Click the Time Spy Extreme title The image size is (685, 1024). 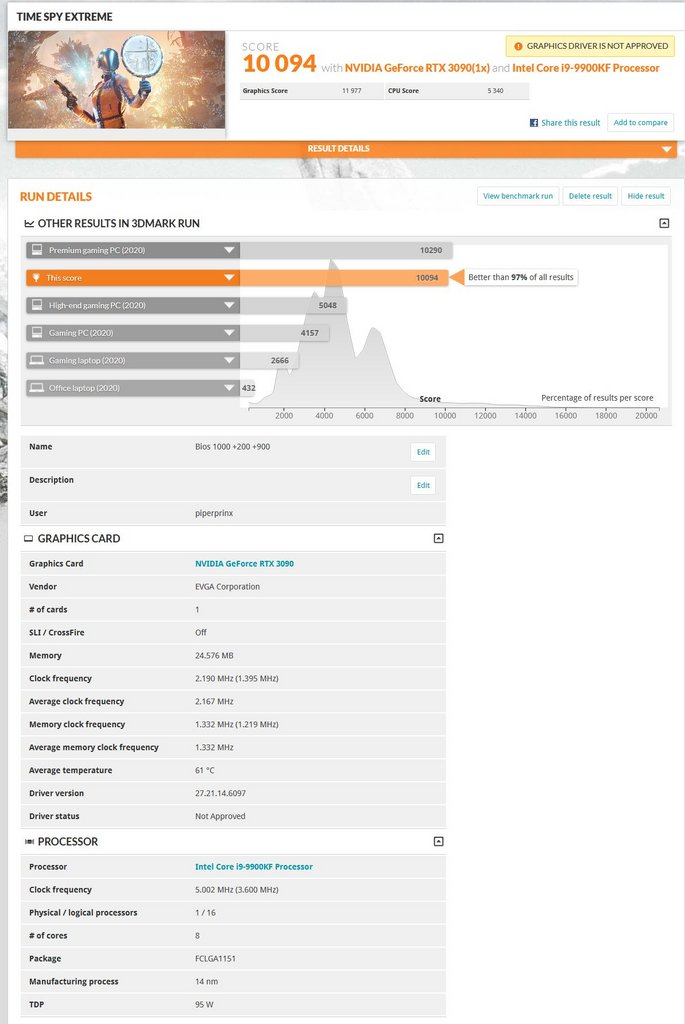point(64,17)
